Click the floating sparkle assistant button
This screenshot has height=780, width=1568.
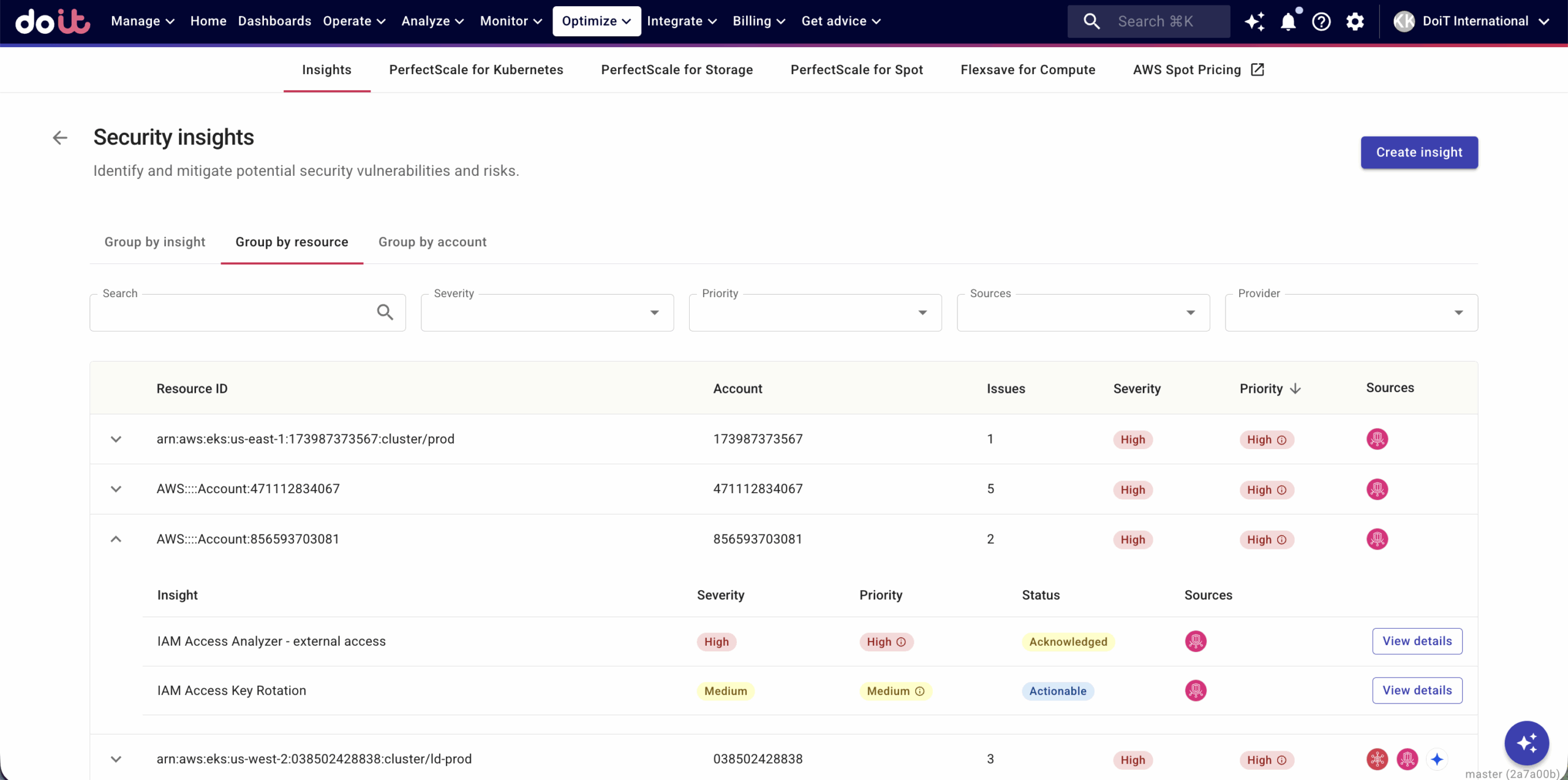pyautogui.click(x=1526, y=743)
